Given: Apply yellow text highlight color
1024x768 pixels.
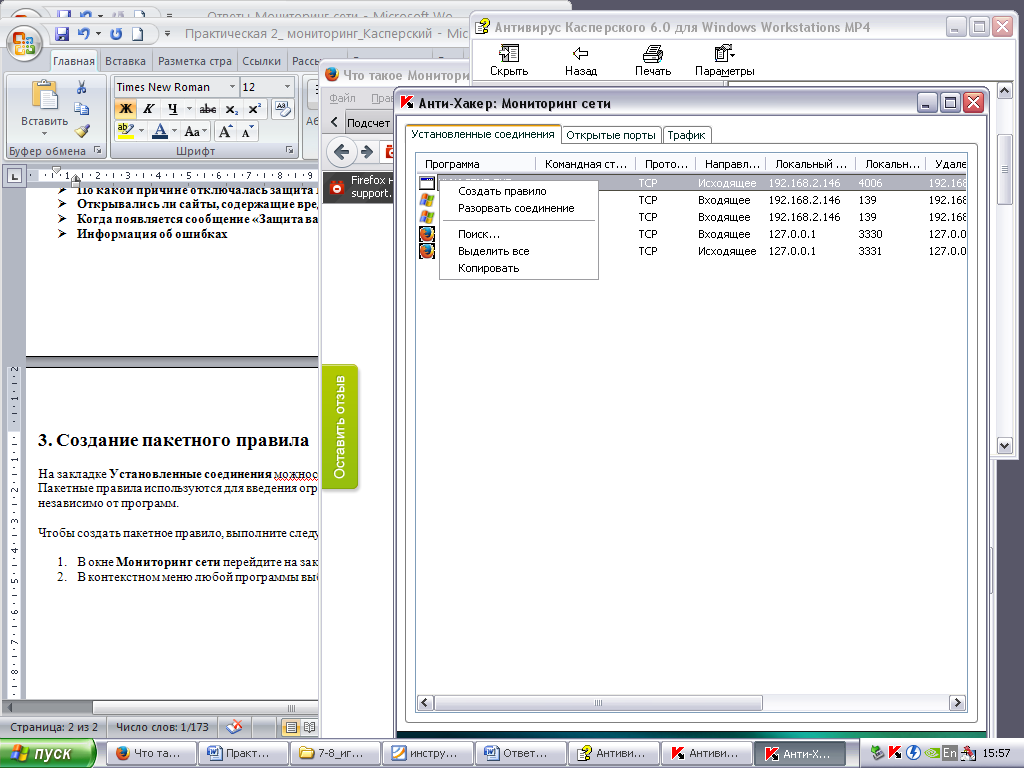Looking at the screenshot, I should tap(125, 131).
